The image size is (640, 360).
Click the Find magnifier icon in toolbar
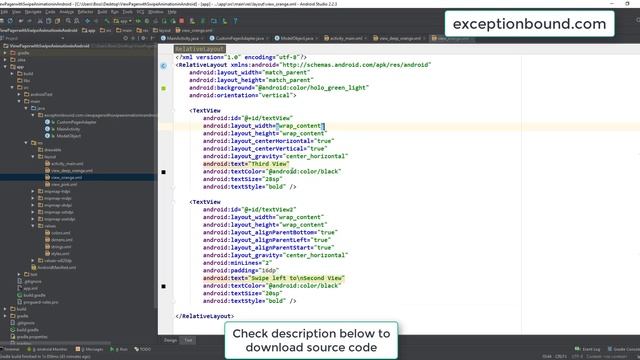pyautogui.click(x=68, y=21)
